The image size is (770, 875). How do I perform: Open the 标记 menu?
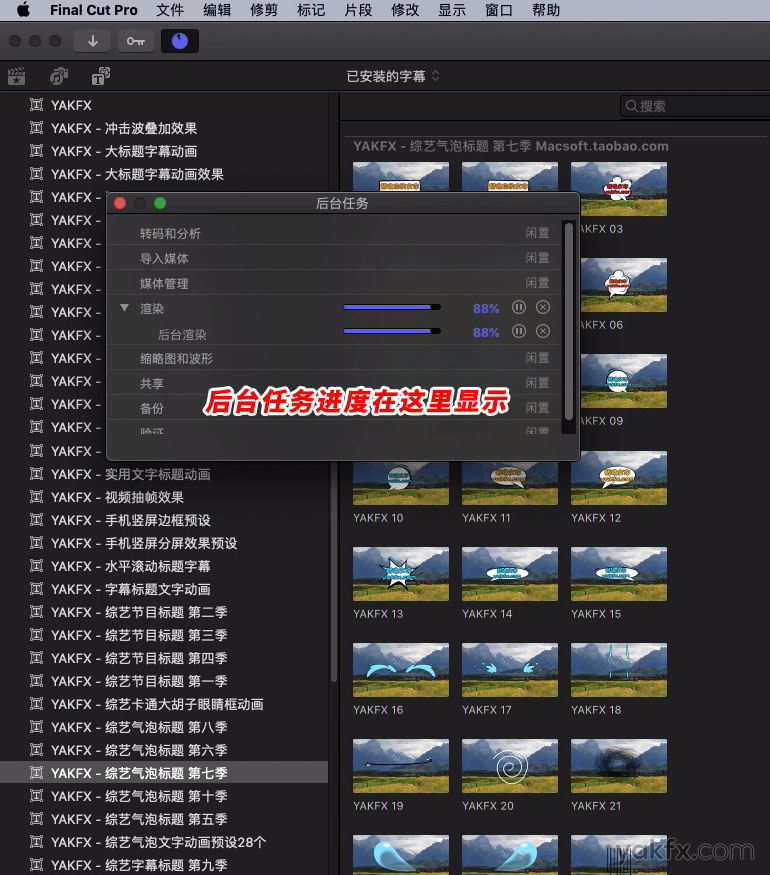click(x=311, y=10)
